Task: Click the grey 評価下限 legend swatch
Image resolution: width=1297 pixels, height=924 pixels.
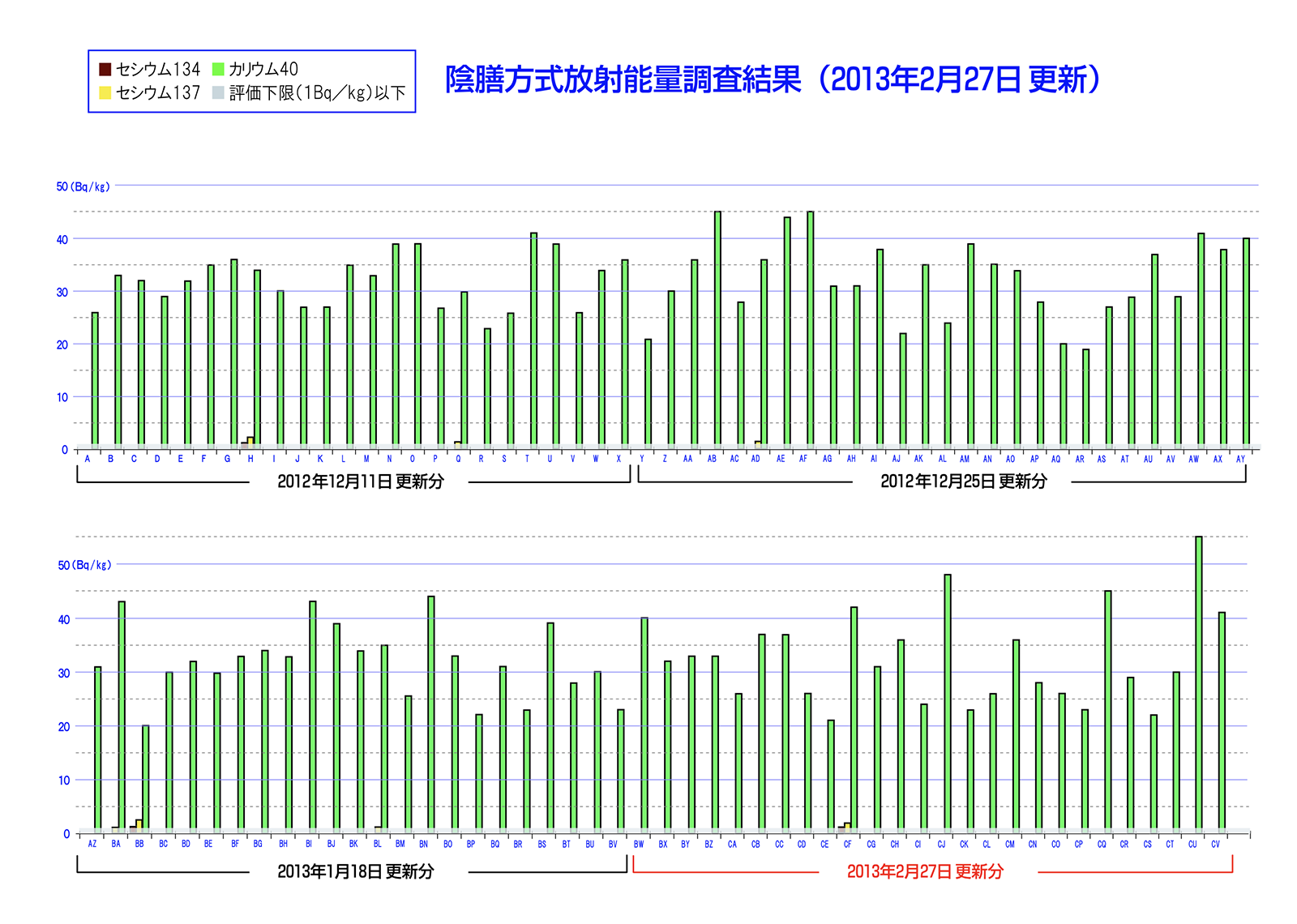Action: pyautogui.click(x=218, y=92)
